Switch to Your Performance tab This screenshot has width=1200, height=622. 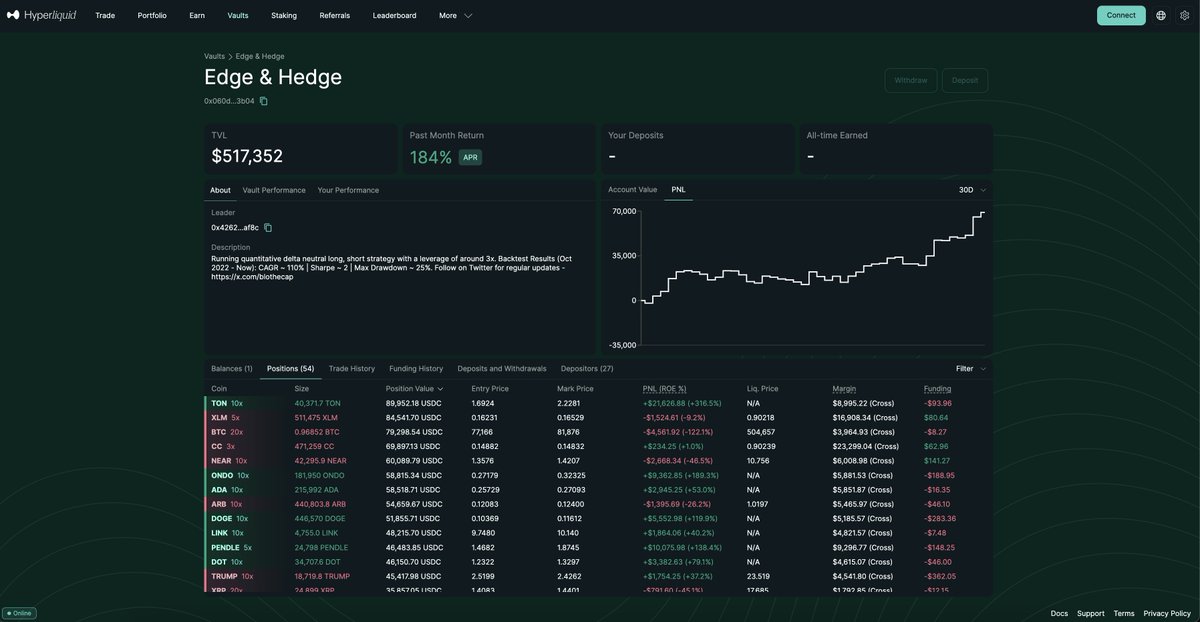tap(348, 190)
